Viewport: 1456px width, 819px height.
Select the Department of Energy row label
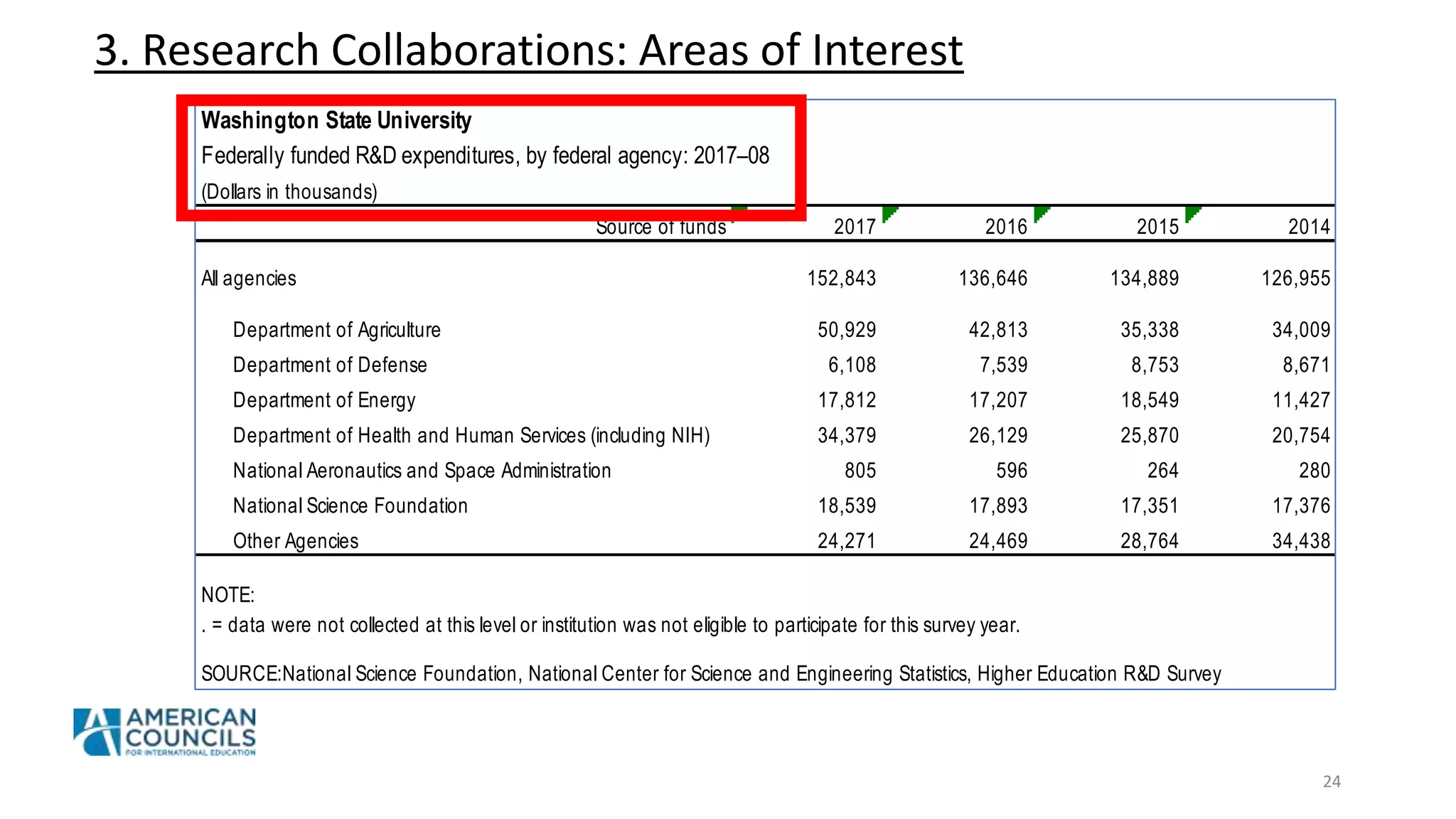pos(324,400)
